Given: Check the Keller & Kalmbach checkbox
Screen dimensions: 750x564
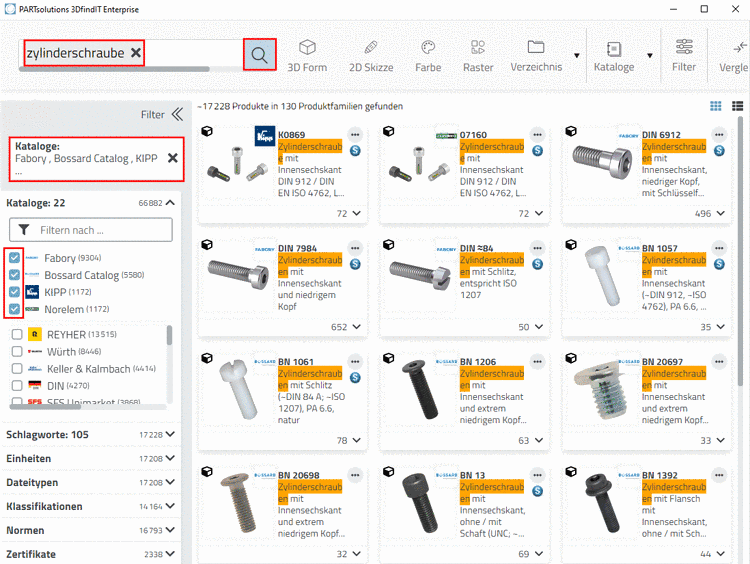Looking at the screenshot, I should (17, 369).
